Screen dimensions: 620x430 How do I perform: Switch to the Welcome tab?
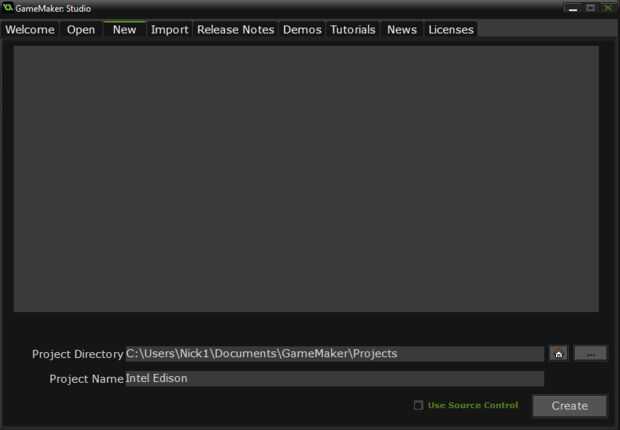tap(30, 30)
